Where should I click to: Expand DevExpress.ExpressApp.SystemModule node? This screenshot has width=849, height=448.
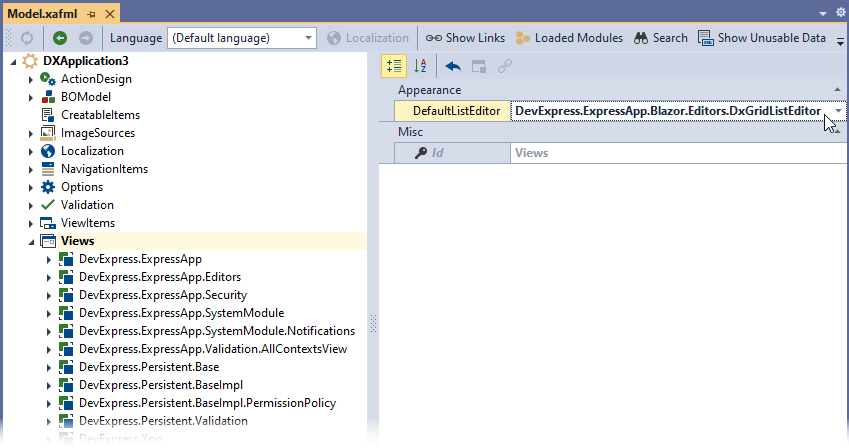49,314
